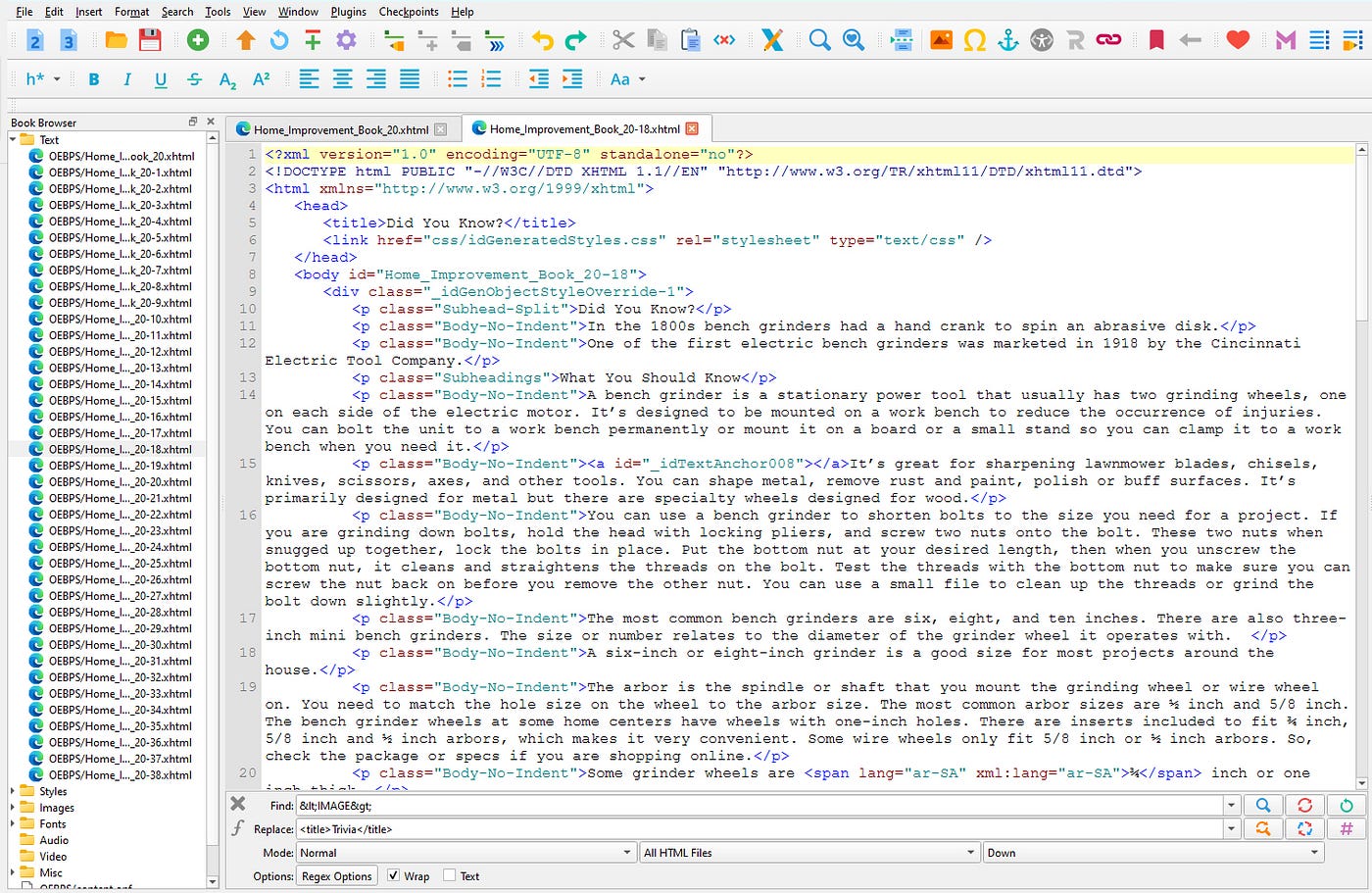Click the blue circular reload arrow icon

coord(279,40)
